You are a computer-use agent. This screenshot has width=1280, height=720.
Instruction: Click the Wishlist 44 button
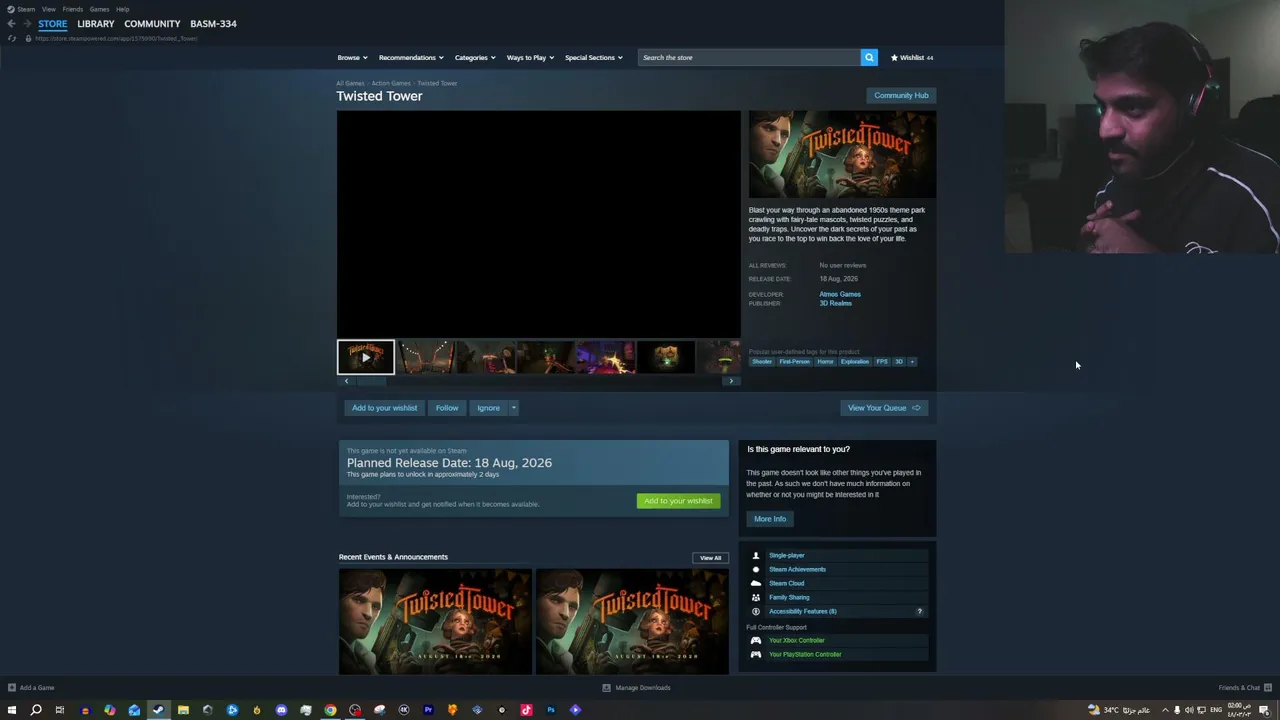point(911,58)
